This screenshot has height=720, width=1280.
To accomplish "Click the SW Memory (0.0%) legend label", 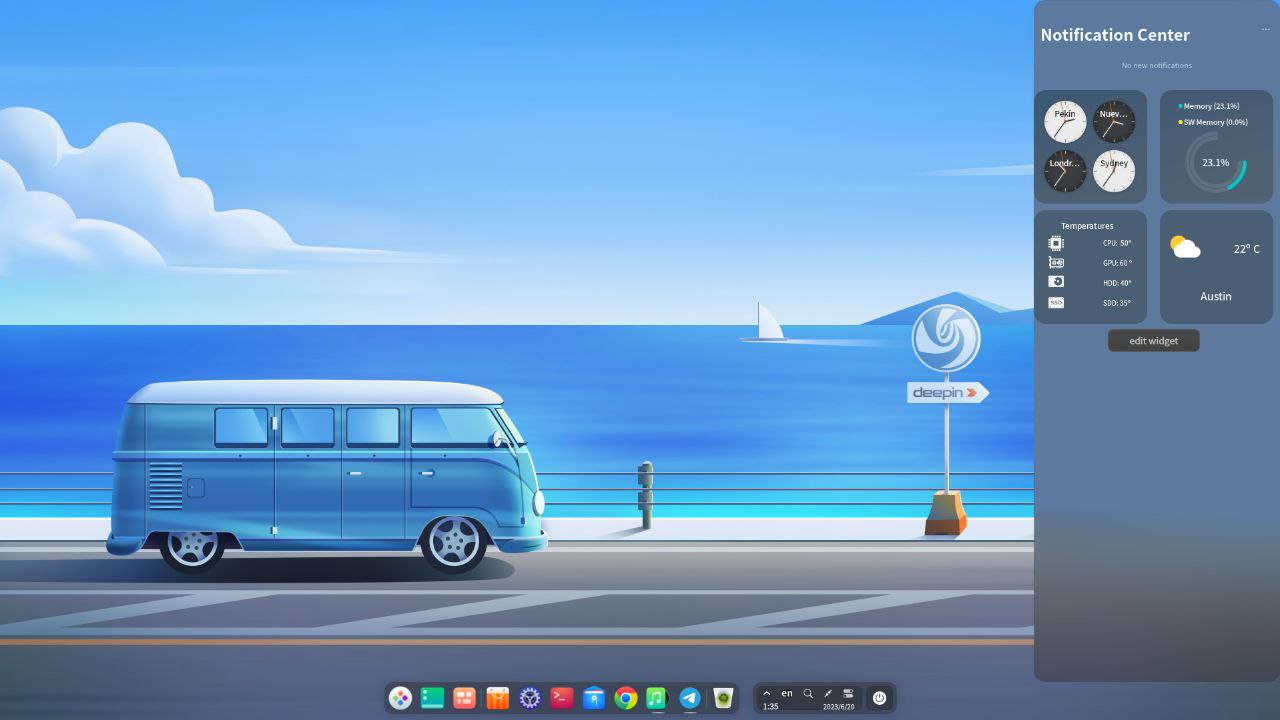I will [1215, 122].
